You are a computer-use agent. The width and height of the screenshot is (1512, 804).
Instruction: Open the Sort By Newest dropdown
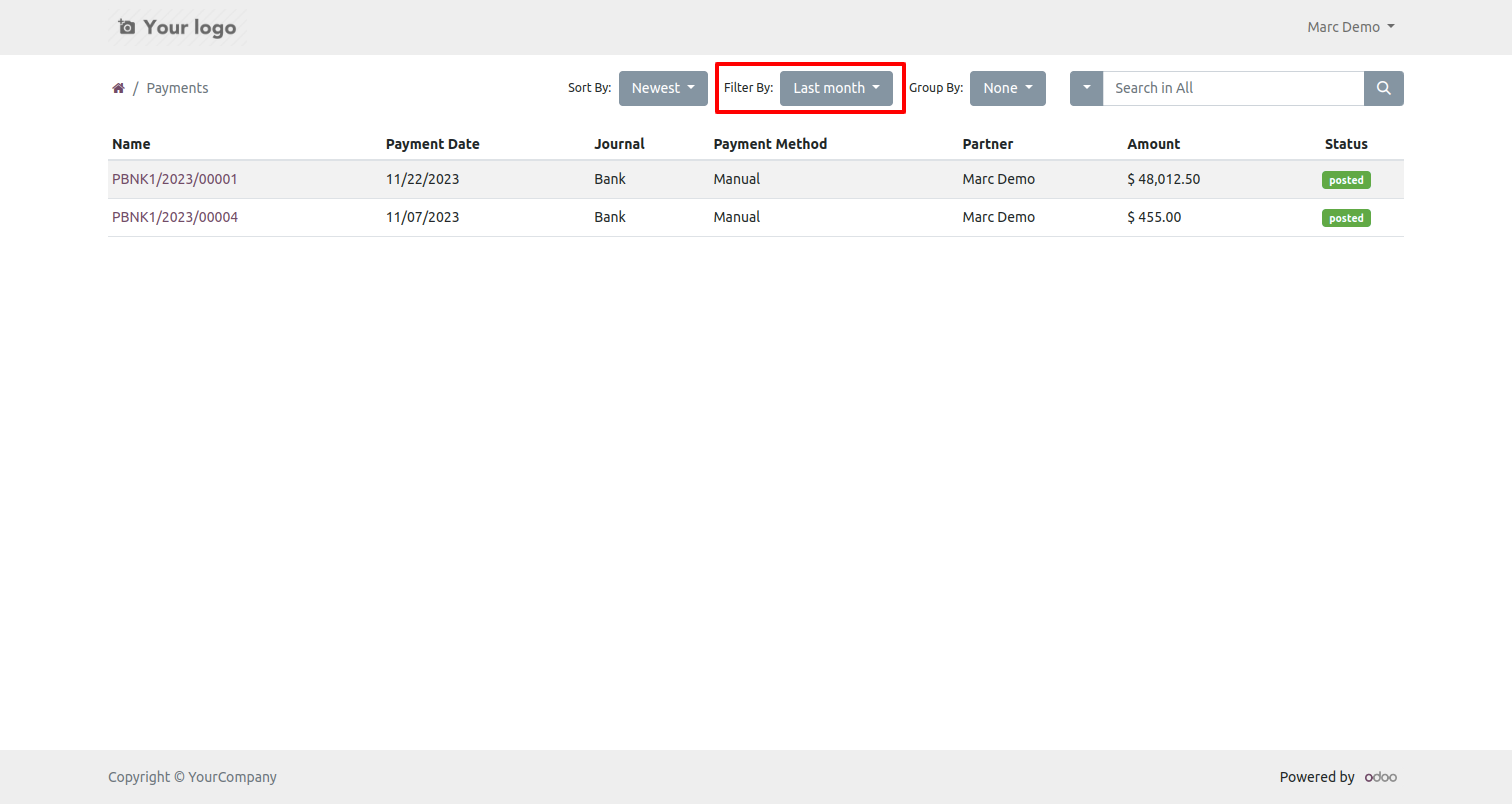pos(663,88)
